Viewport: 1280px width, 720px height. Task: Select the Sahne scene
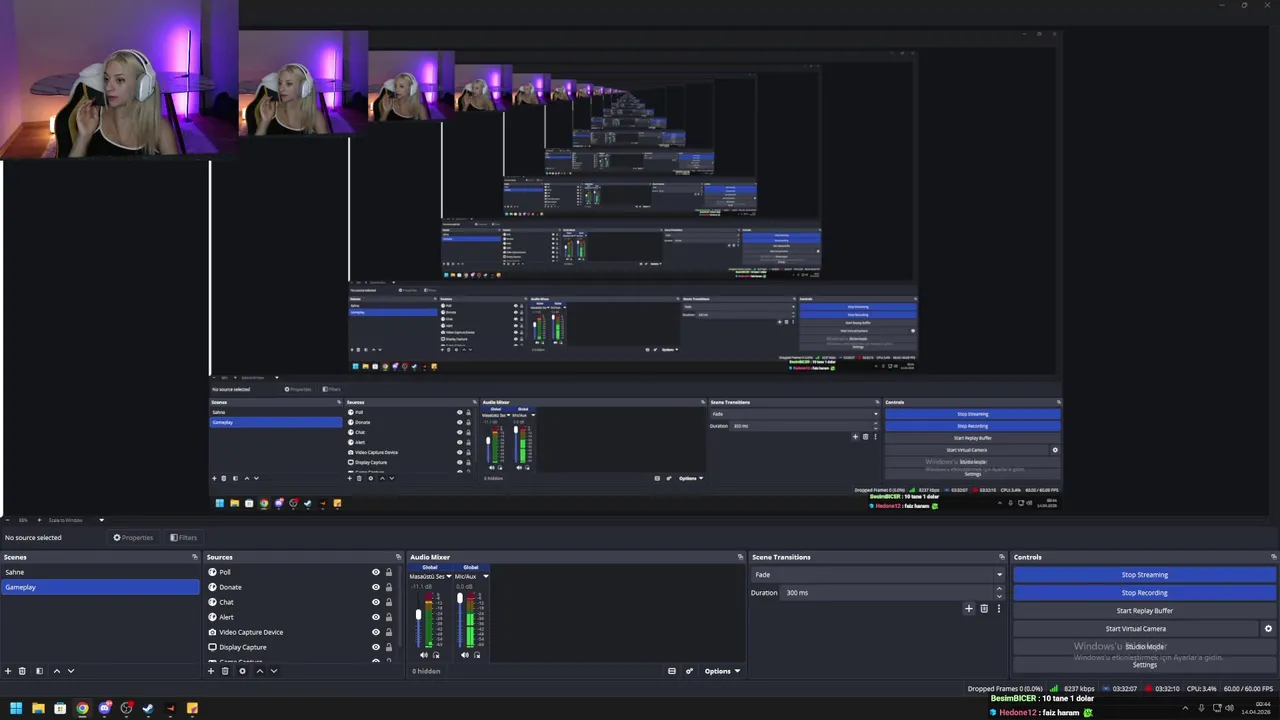(x=100, y=572)
